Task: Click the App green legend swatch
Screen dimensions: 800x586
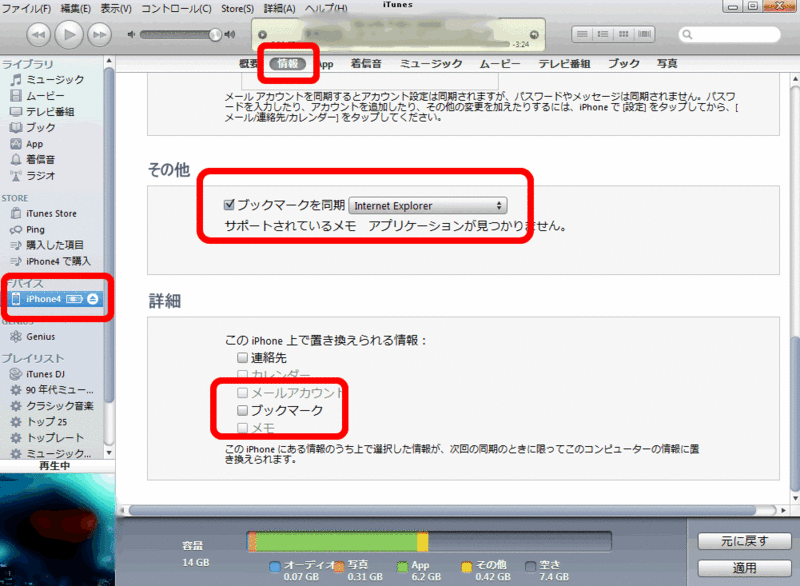Action: (x=403, y=566)
